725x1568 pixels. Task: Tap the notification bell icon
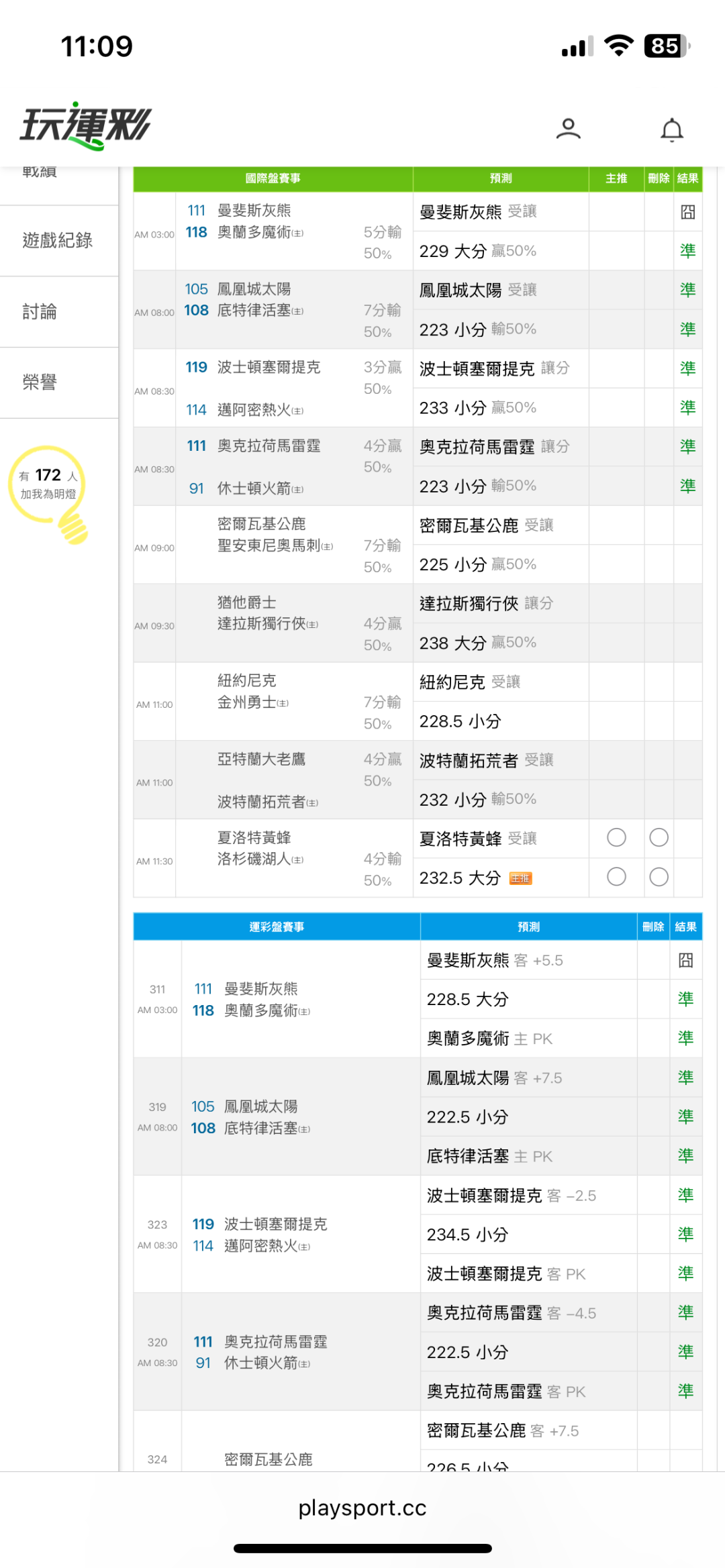[671, 129]
